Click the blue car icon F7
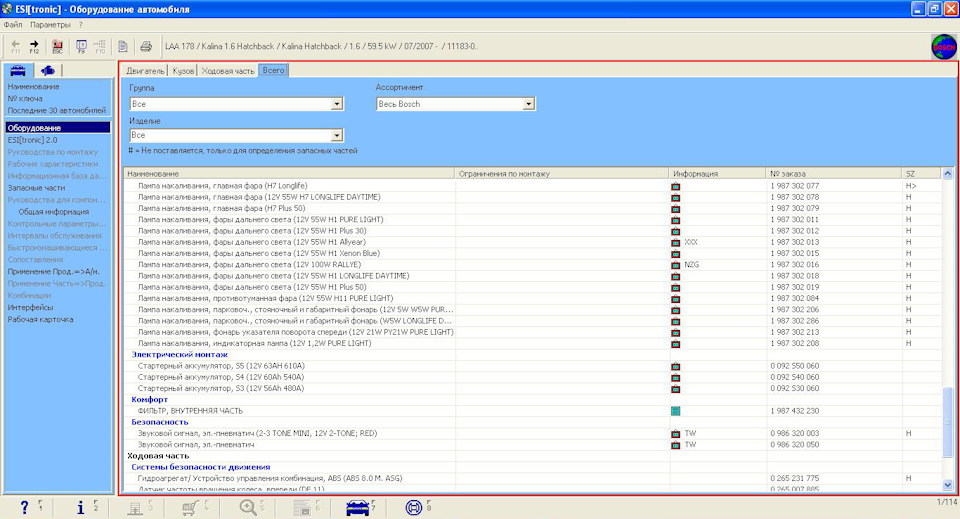The width and height of the screenshot is (960, 519). (x=358, y=507)
